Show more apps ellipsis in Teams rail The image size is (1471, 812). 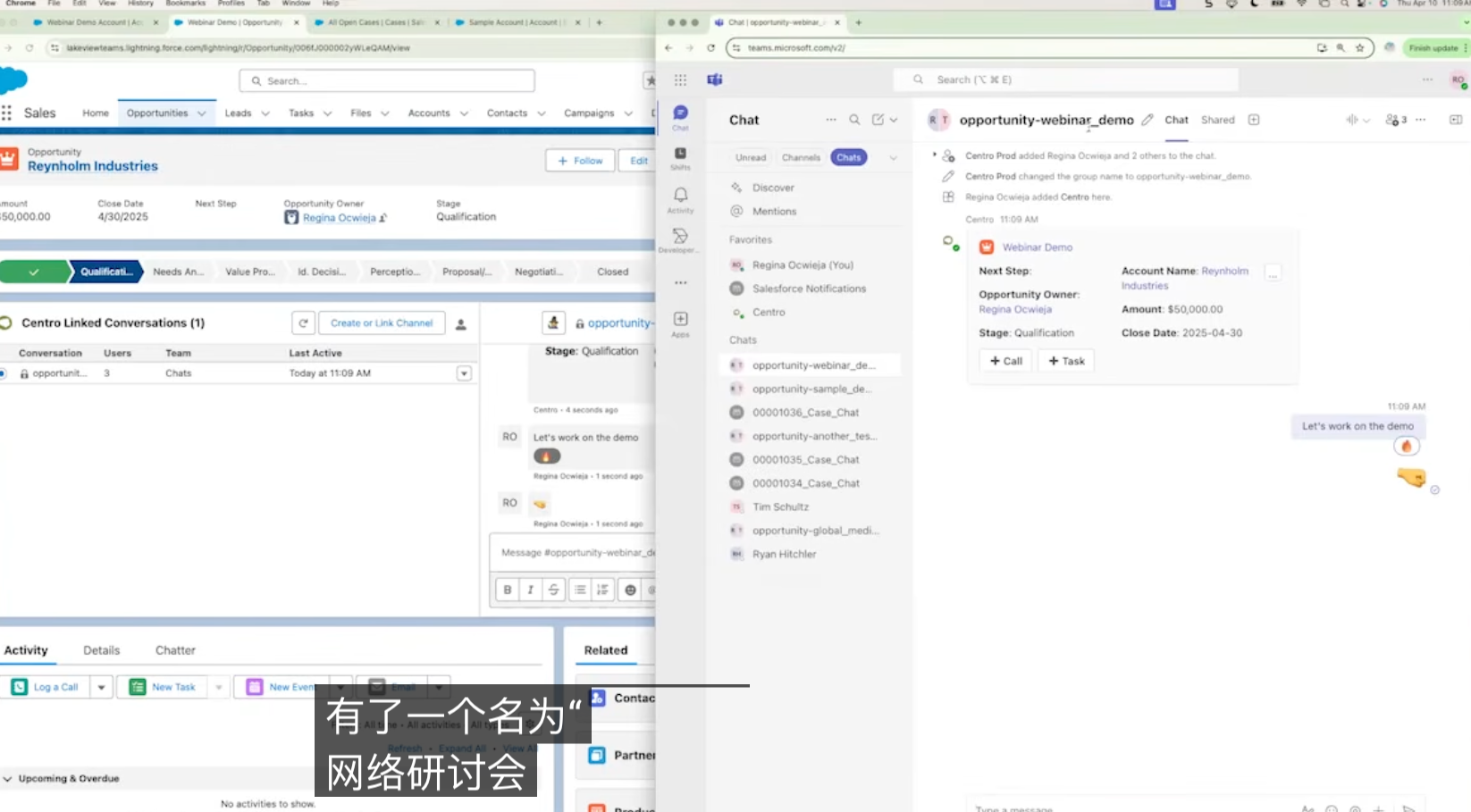(x=681, y=282)
